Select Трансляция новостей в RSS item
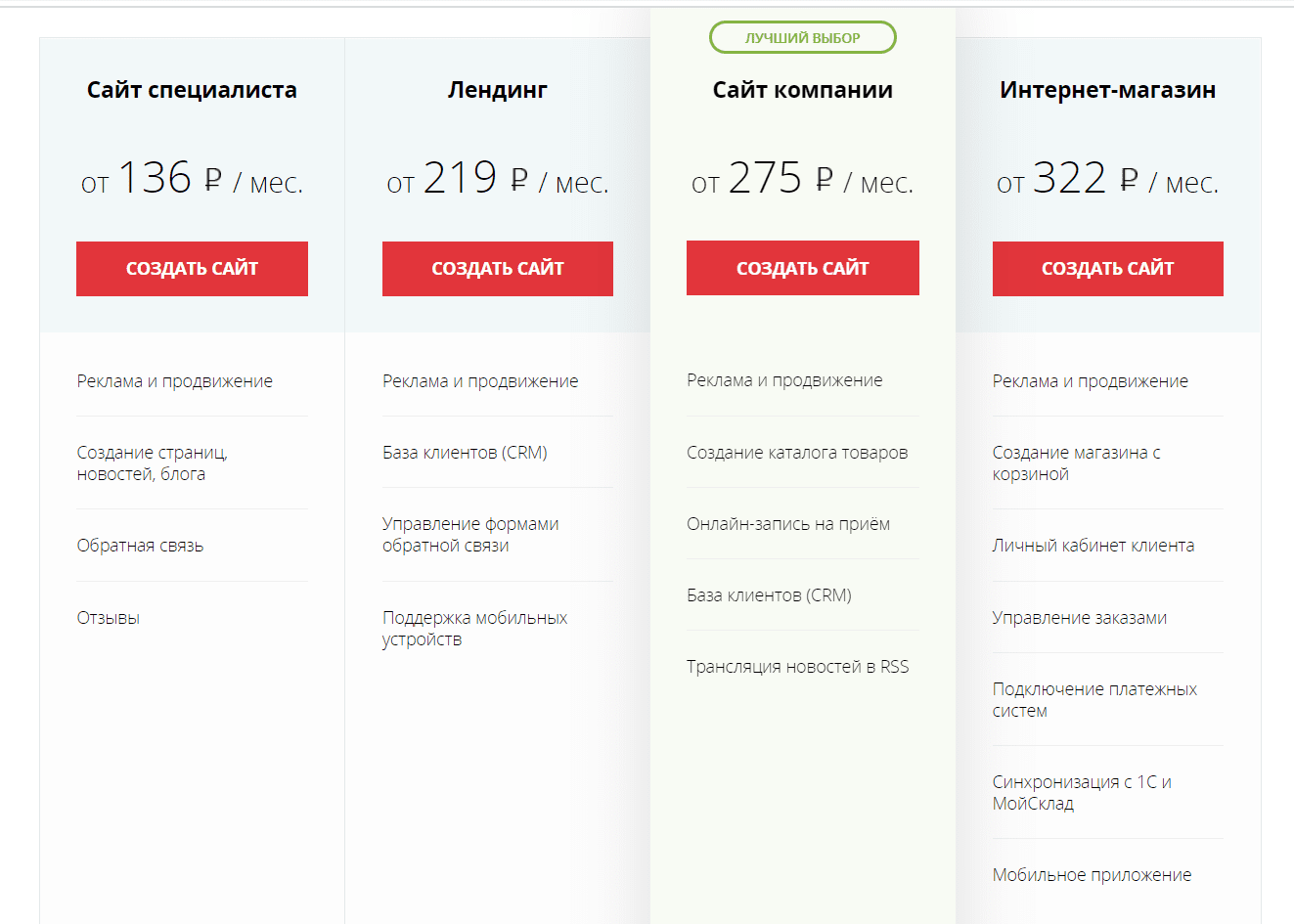1294x924 pixels. [797, 667]
